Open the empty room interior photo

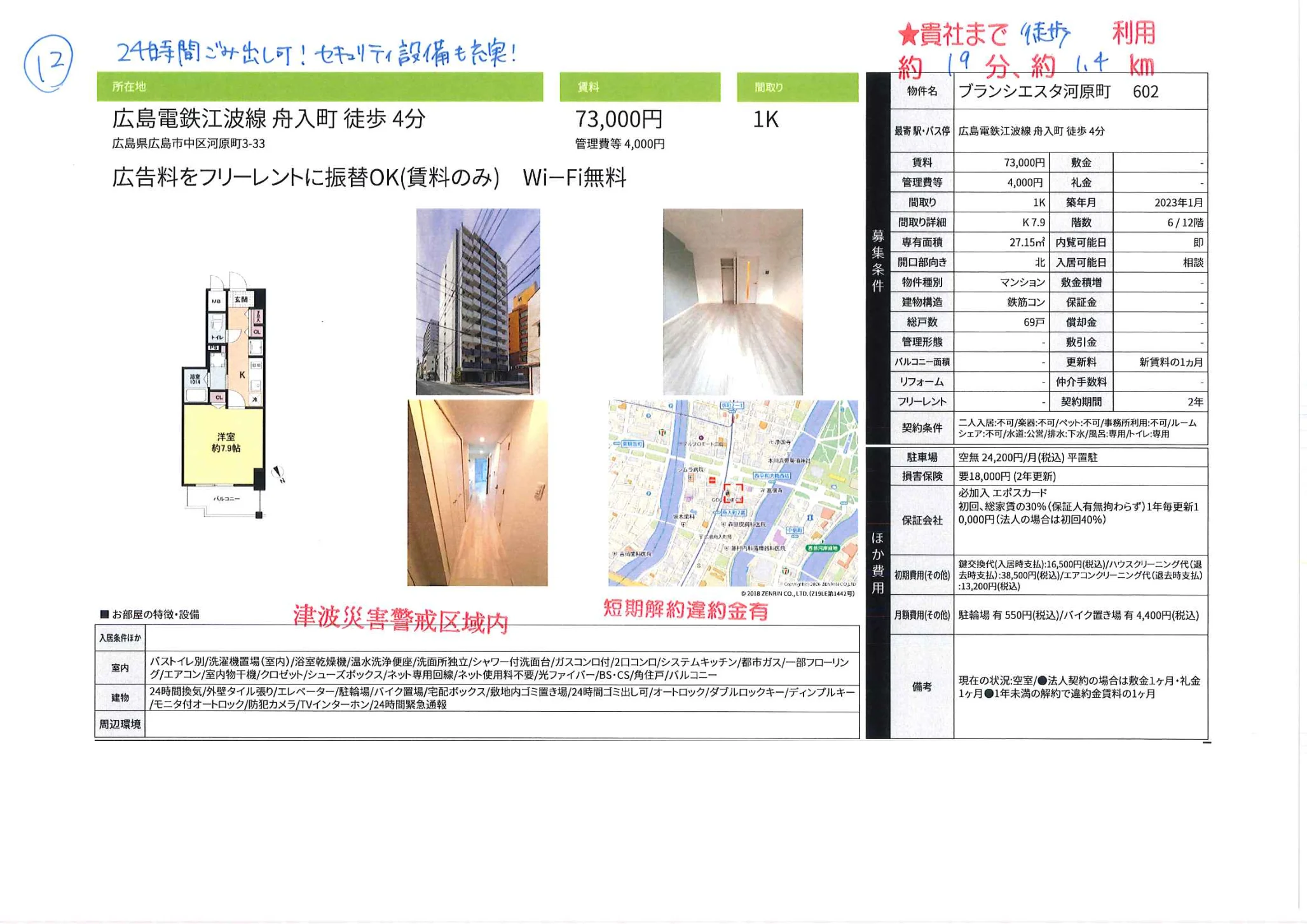coord(732,301)
